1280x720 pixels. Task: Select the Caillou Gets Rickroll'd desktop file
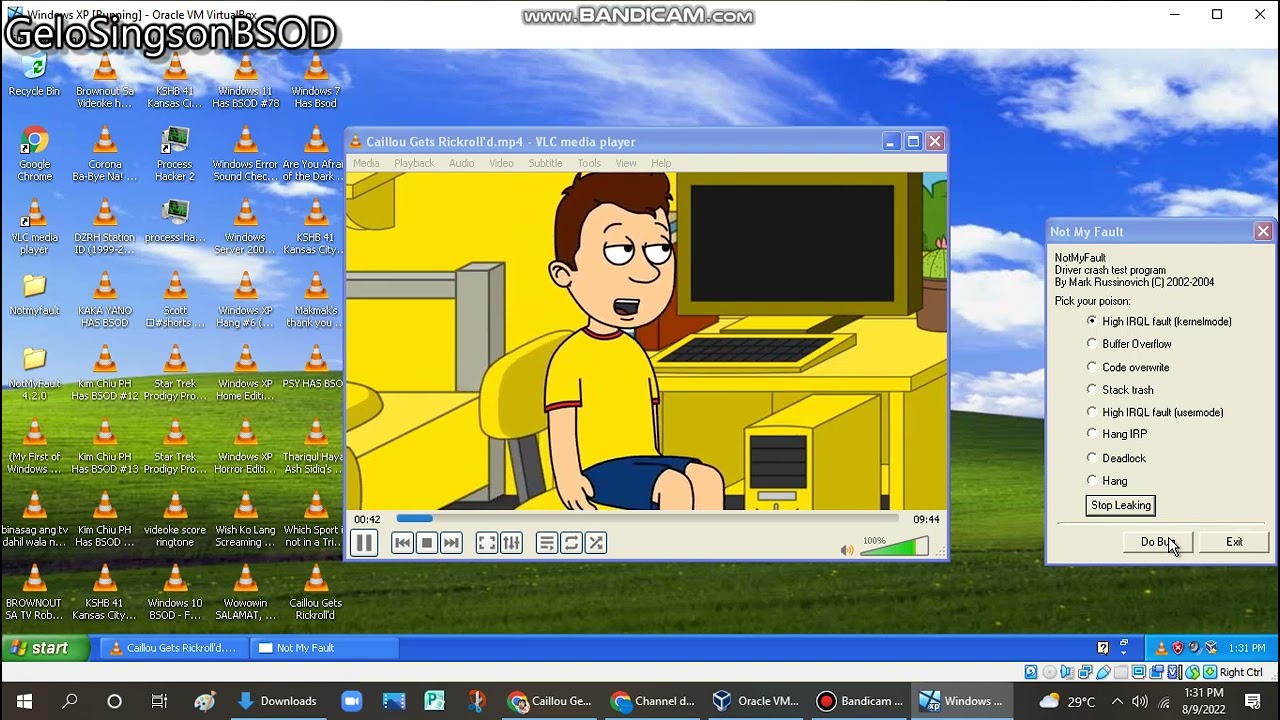316,594
